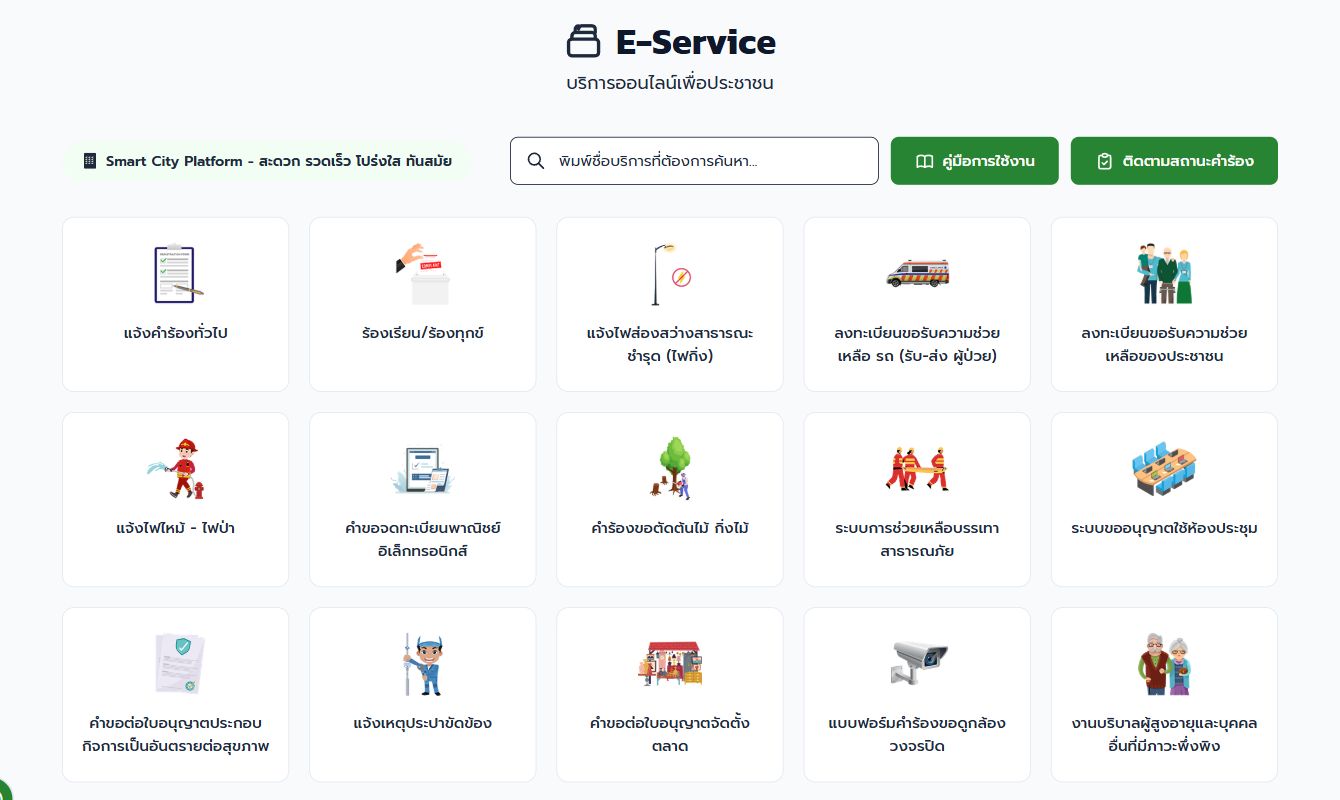This screenshot has width=1340, height=800.
Task: Open the คำขอต่อใบอนุญาตจัดตั้งตลาด label
Action: coord(670,734)
